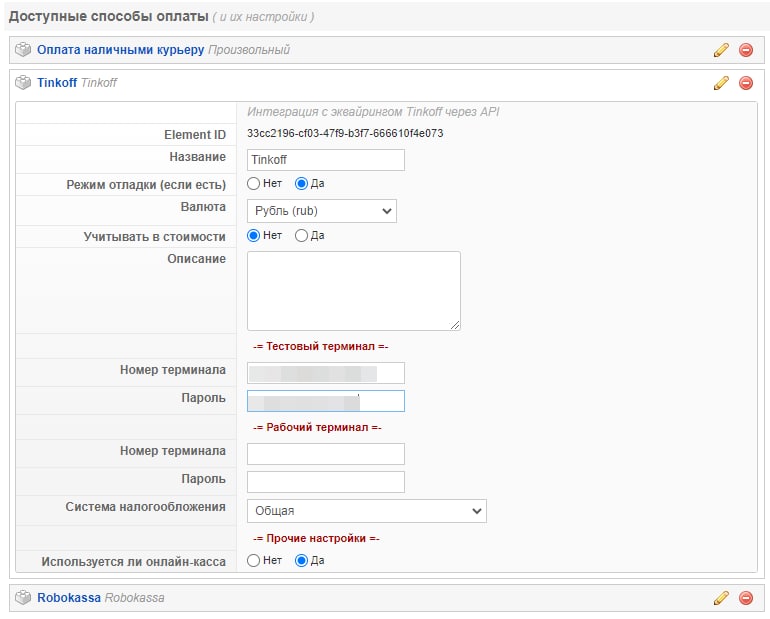Remove Robokassa with its red minus icon

click(x=746, y=598)
